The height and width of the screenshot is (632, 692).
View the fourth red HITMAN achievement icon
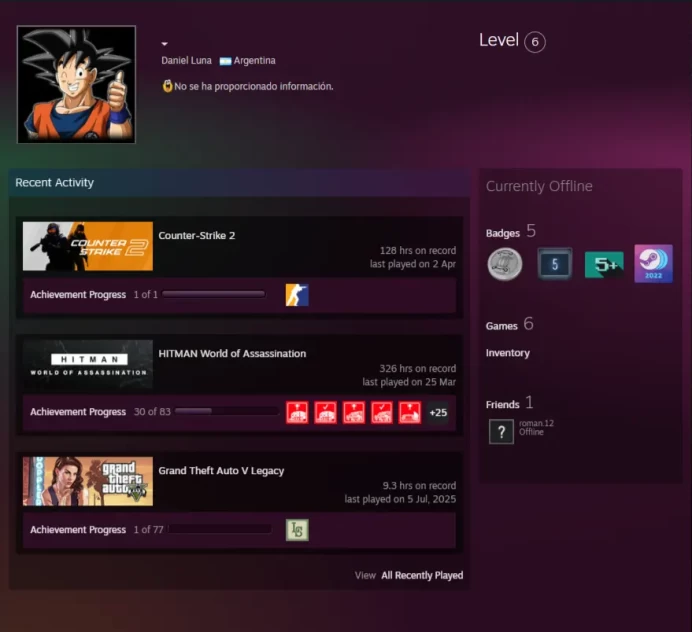point(382,413)
